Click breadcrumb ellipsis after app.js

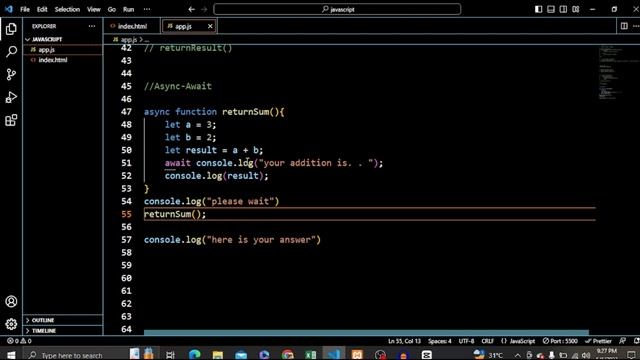point(147,40)
